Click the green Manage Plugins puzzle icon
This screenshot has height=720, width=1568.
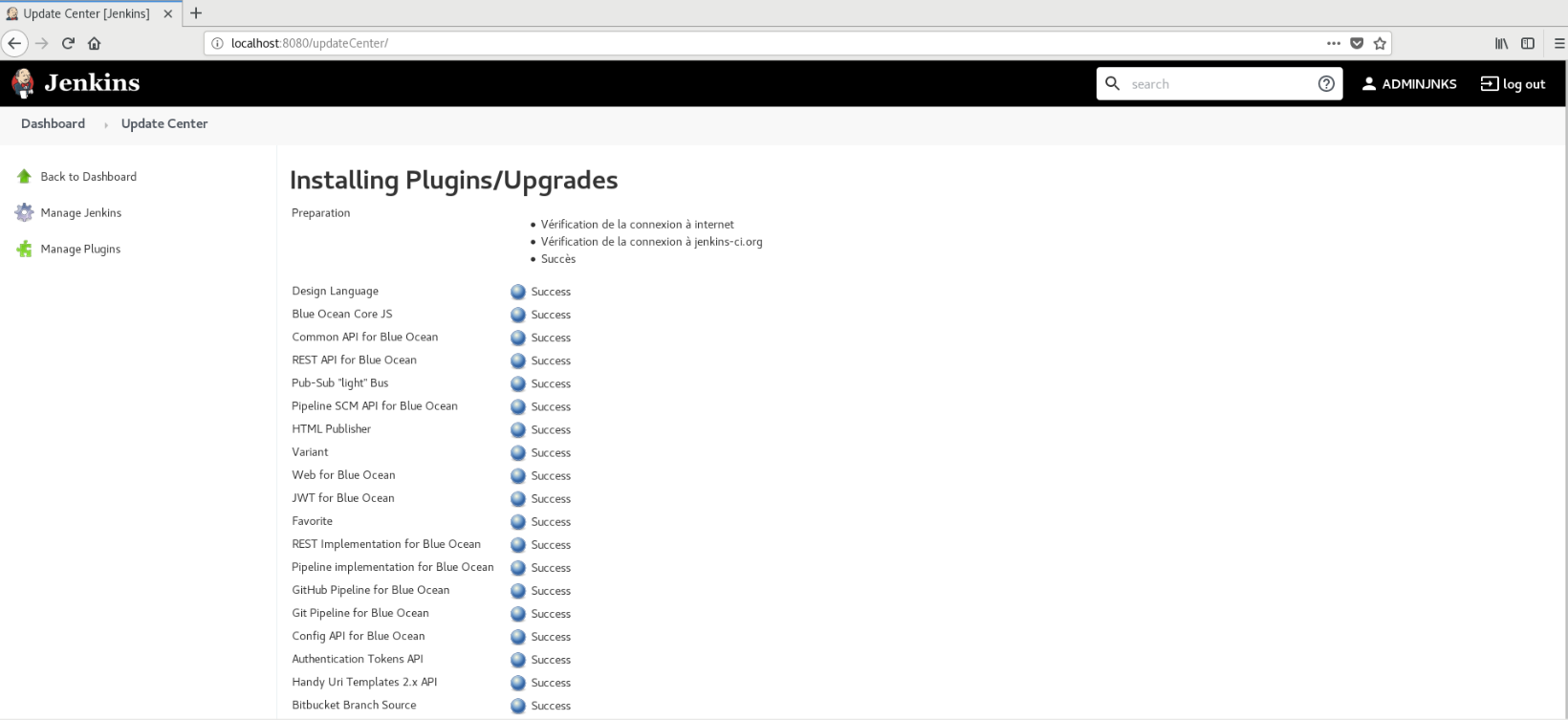(24, 250)
